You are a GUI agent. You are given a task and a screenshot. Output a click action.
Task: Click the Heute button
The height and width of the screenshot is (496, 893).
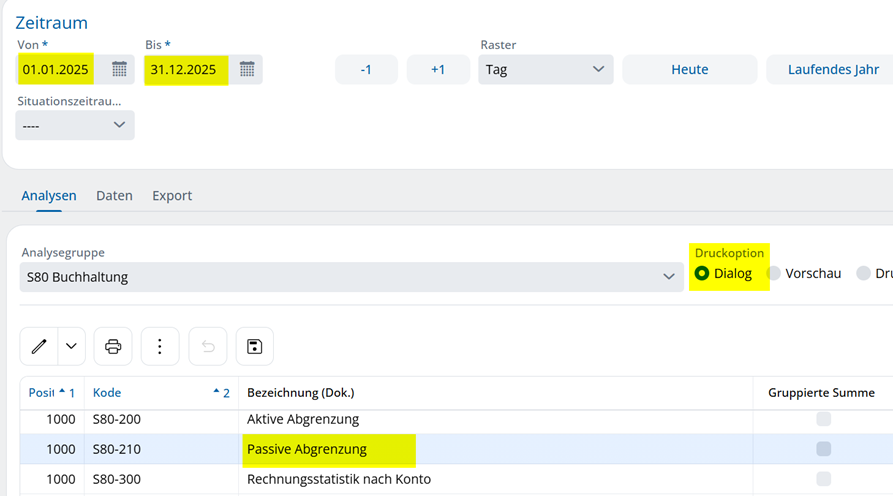pyautogui.click(x=689, y=70)
